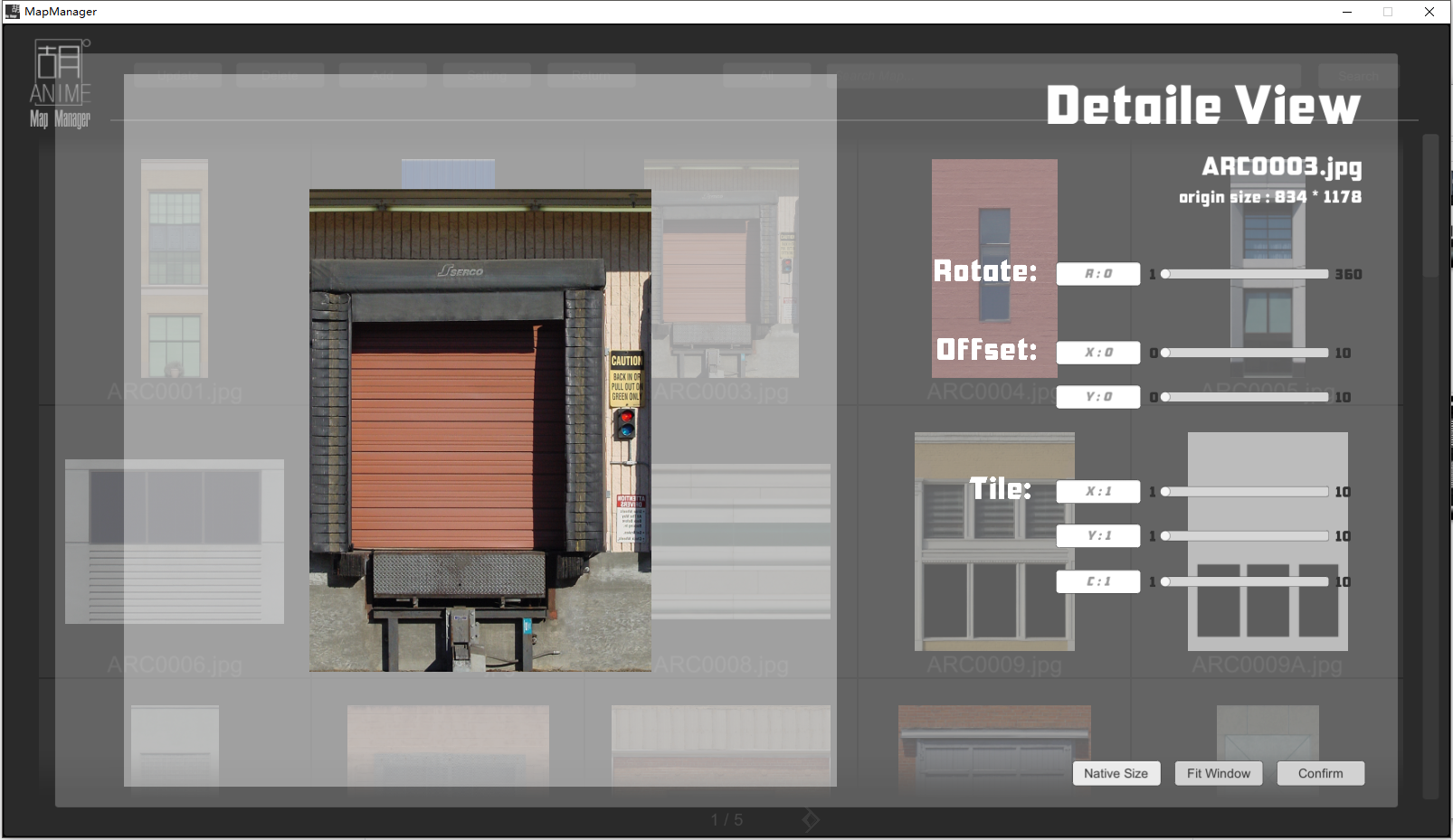This screenshot has height=840, width=1453.
Task: Click the Offset X slider
Action: pyautogui.click(x=1245, y=353)
